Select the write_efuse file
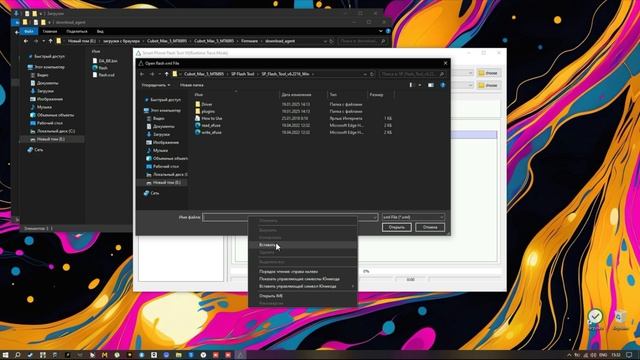This screenshot has height=360, width=640. tap(208, 132)
